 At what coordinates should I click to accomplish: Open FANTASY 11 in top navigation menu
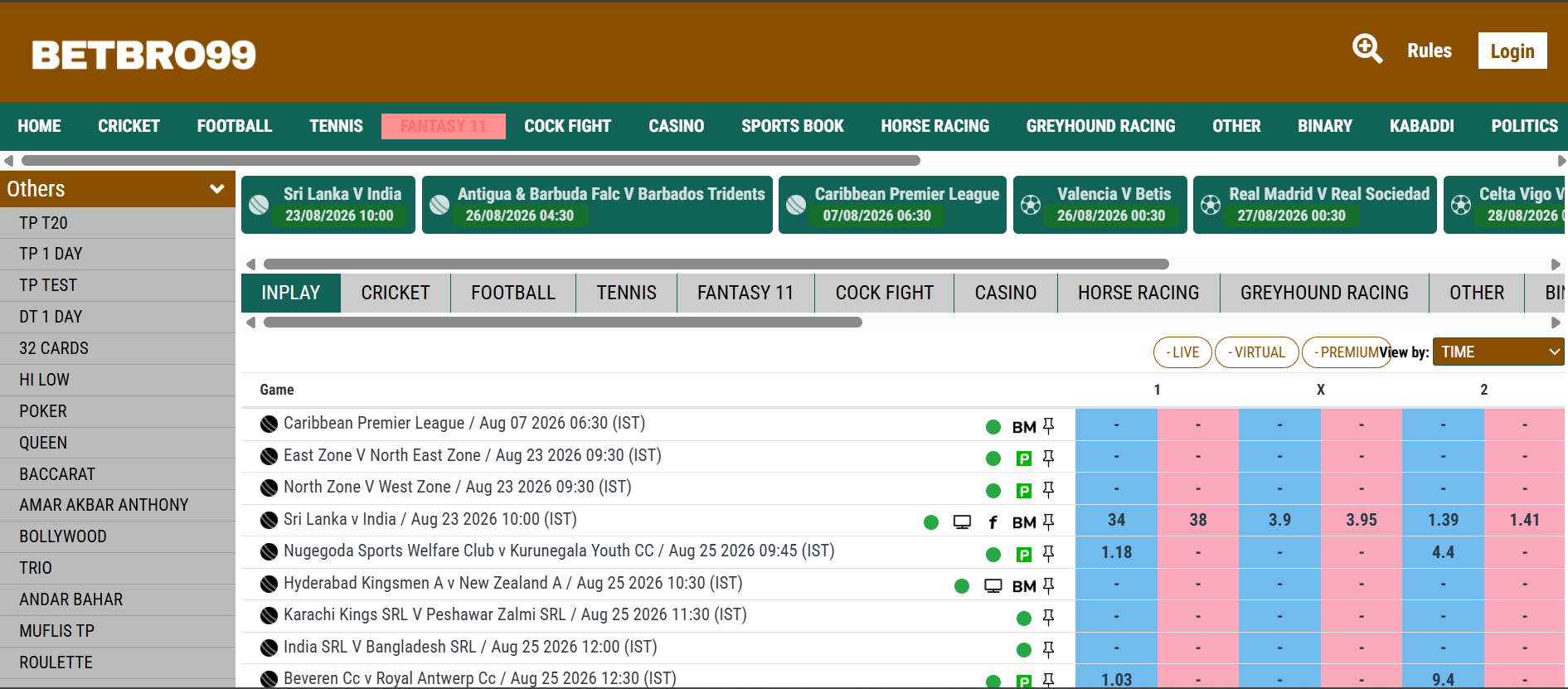pos(443,126)
